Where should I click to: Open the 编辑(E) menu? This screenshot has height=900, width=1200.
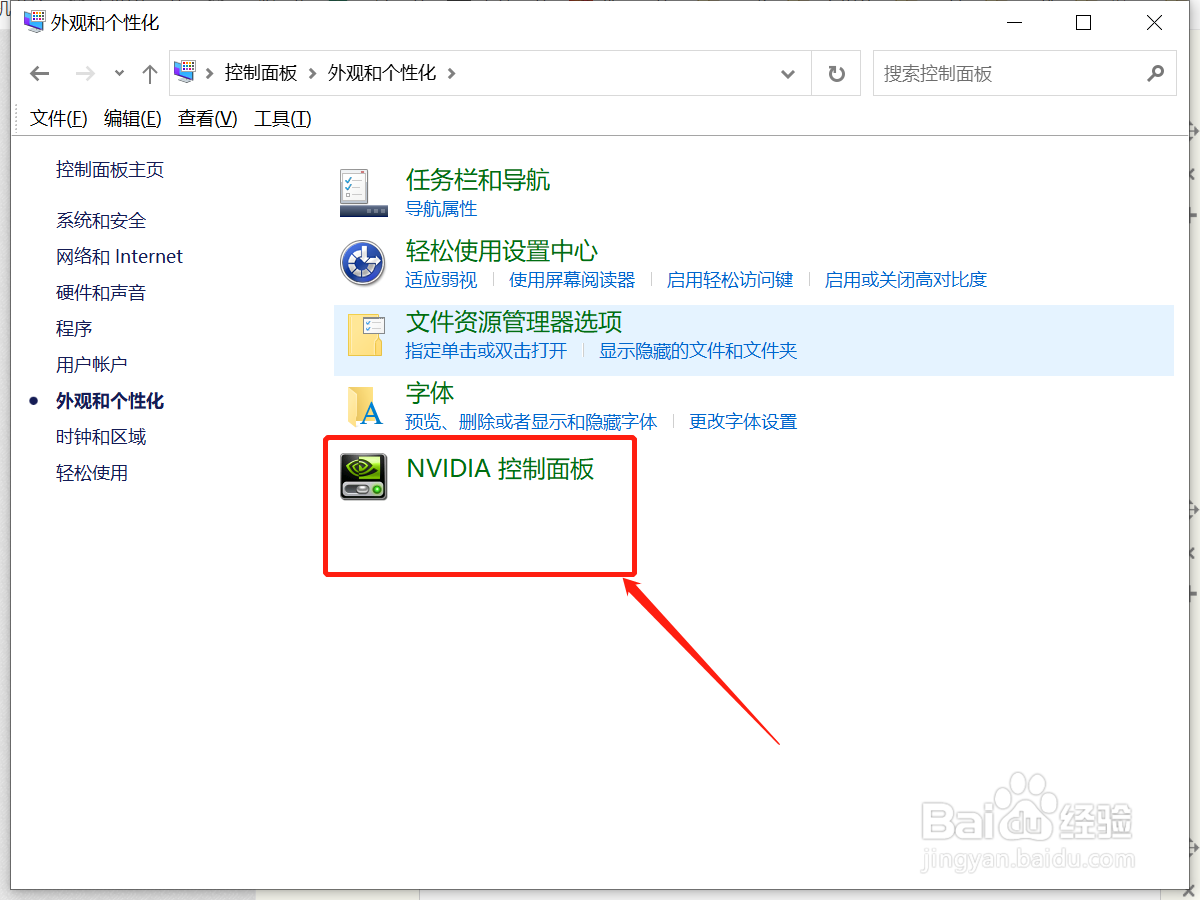(133, 119)
